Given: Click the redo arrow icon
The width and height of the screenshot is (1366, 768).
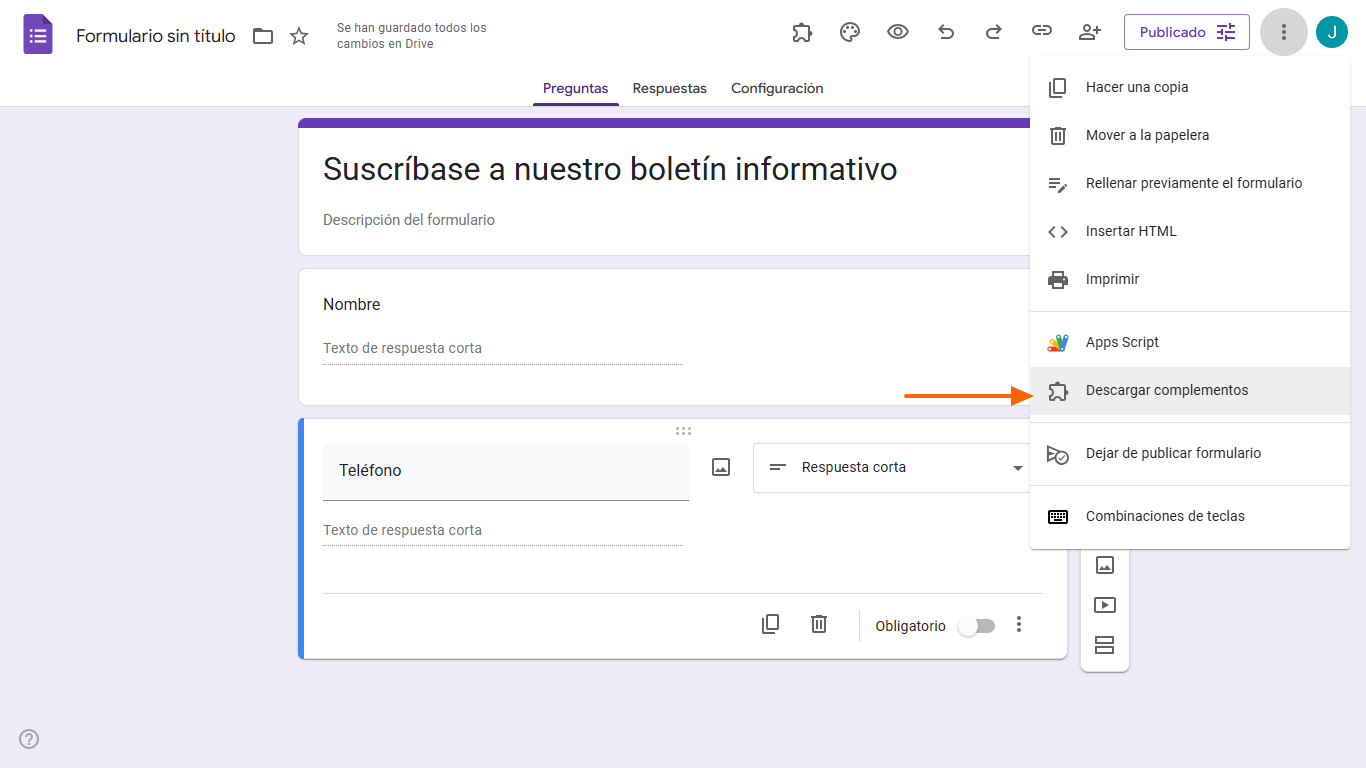Looking at the screenshot, I should (x=994, y=32).
